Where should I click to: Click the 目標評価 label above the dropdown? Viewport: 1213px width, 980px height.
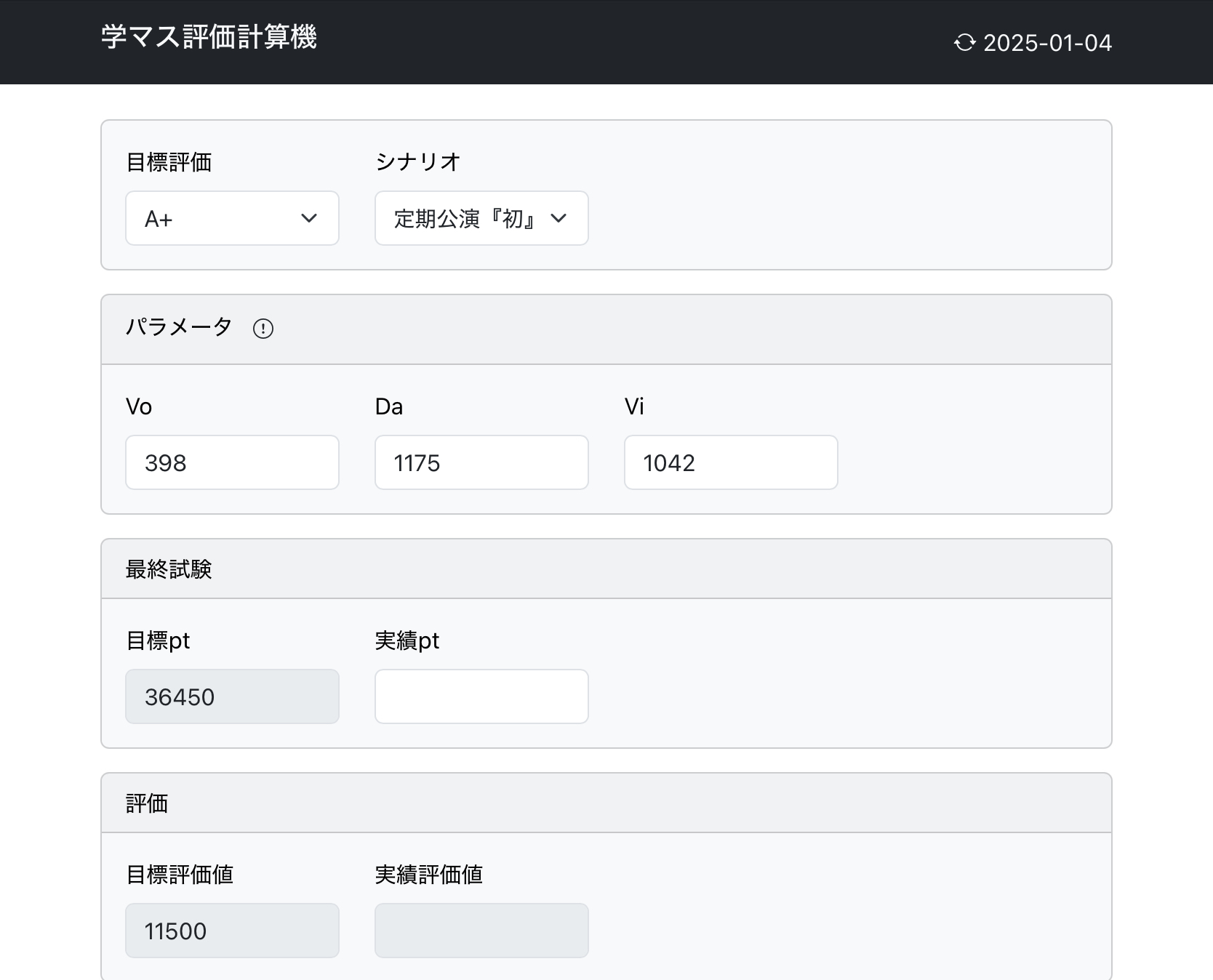[169, 162]
